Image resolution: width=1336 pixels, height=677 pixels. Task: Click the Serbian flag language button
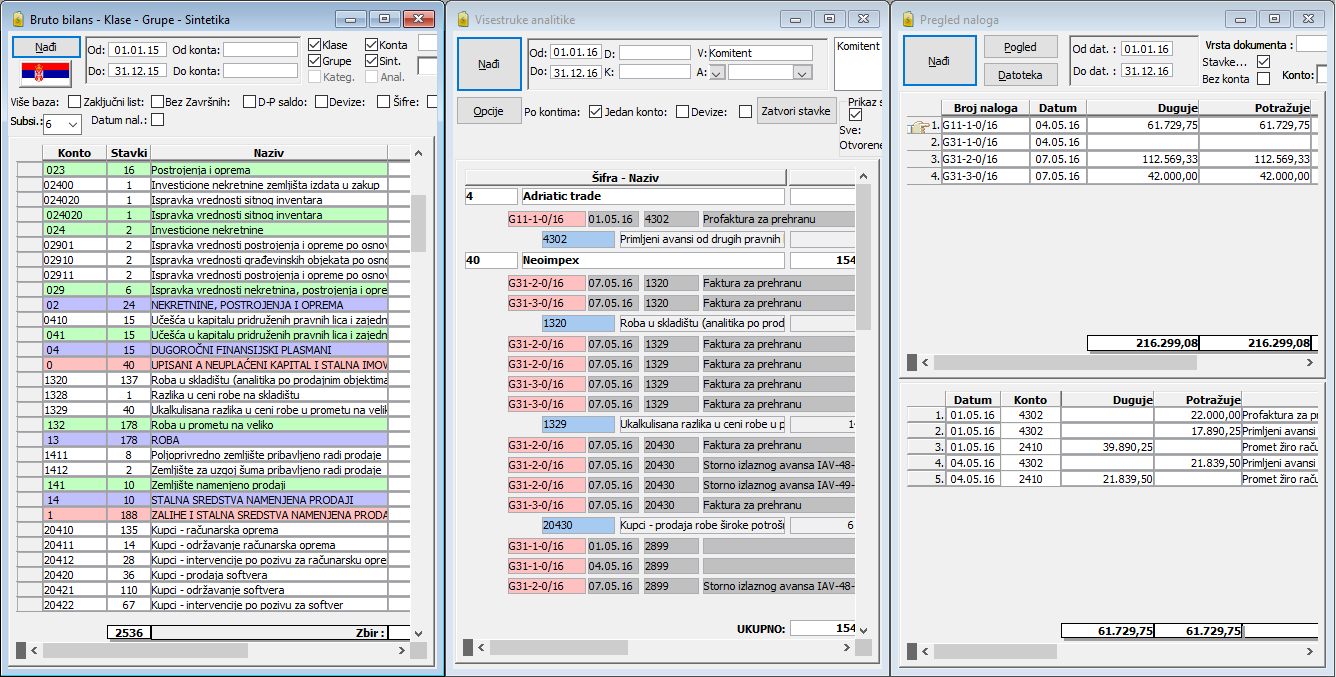[x=46, y=73]
